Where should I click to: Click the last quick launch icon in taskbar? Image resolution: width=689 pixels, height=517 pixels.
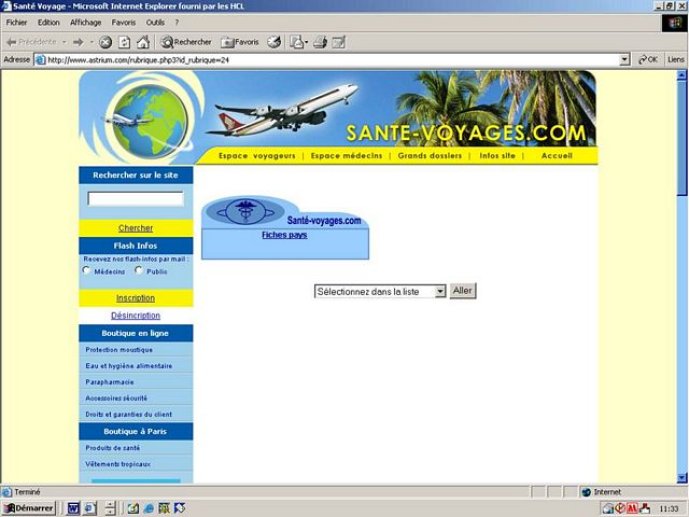[x=179, y=508]
